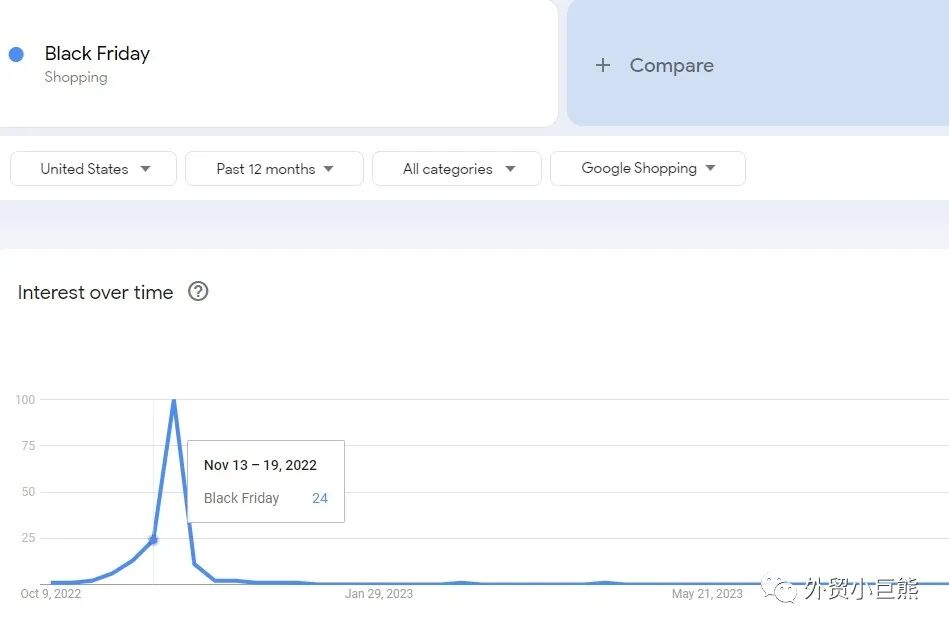Click the Nov 13 – 19, 2022 tooltip date
Image resolution: width=949 pixels, height=630 pixels.
point(260,465)
